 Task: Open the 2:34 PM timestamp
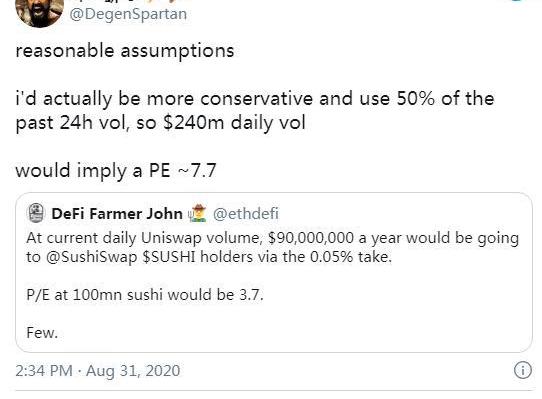point(44,371)
